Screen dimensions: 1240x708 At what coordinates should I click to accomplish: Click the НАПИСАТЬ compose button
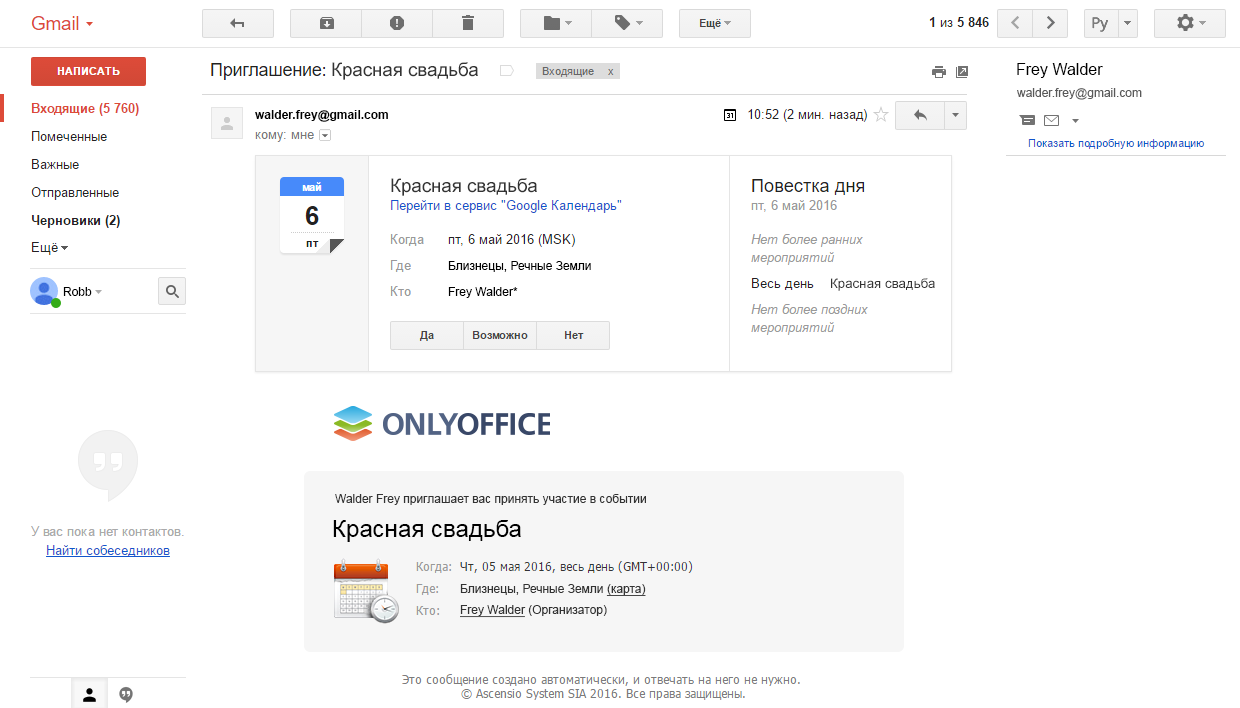click(88, 71)
